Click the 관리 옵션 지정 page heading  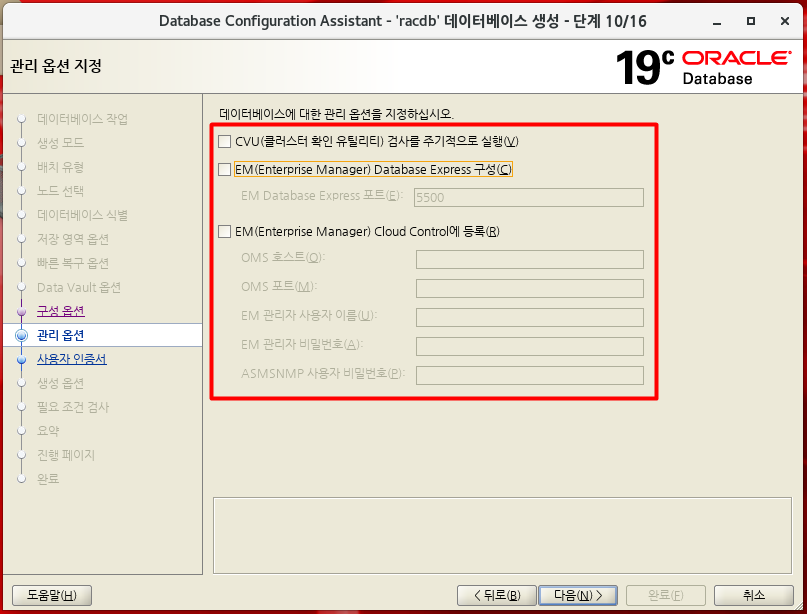pos(56,66)
